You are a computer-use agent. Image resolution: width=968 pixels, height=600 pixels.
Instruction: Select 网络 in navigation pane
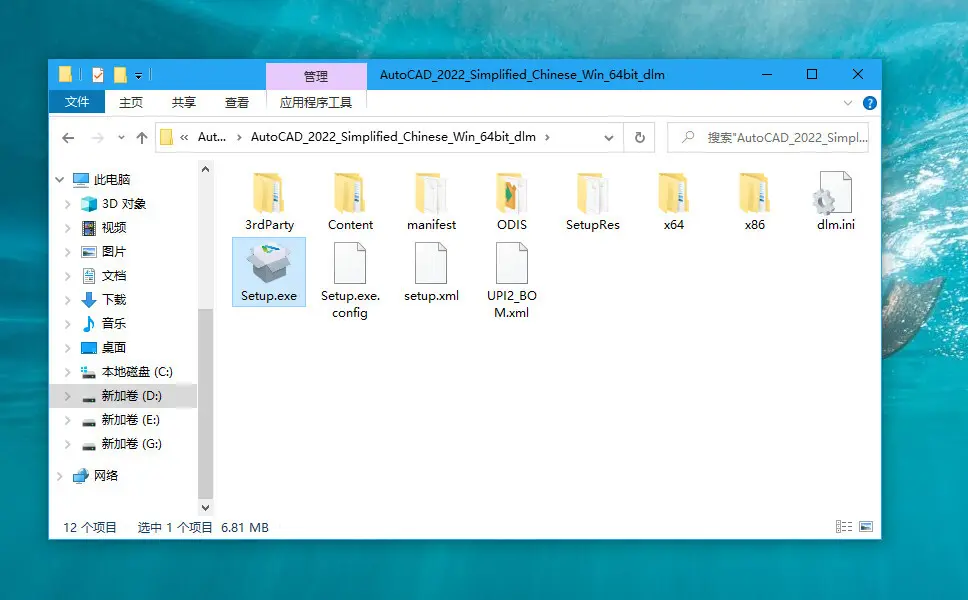tap(106, 475)
